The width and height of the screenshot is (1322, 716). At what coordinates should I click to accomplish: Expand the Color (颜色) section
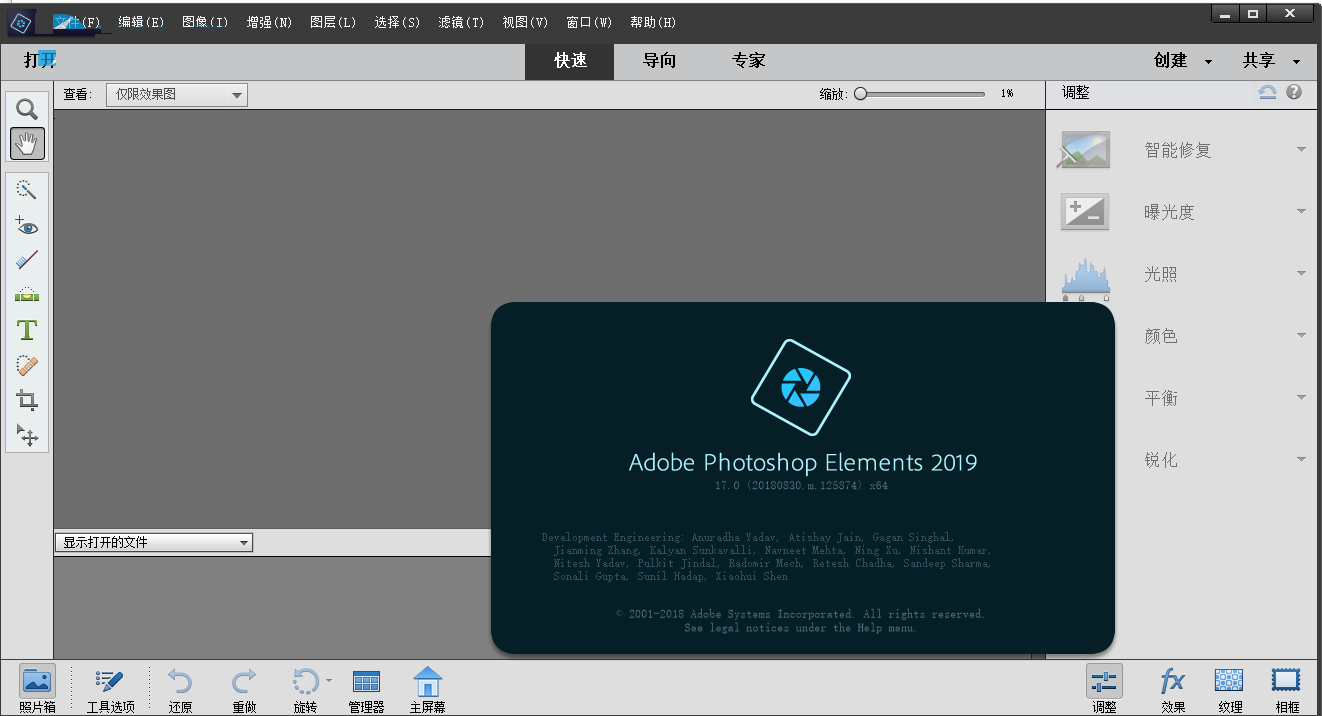click(x=1301, y=336)
